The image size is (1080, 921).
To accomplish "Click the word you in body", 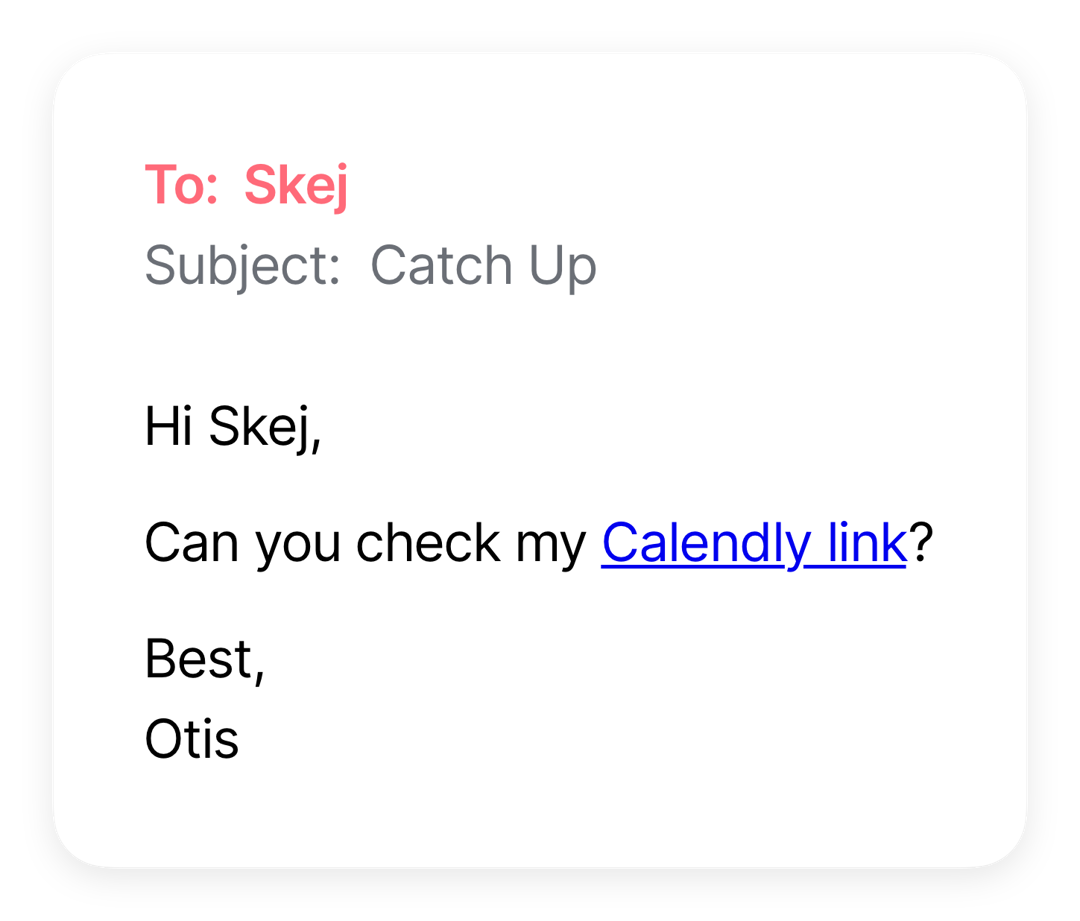I will [x=298, y=549].
